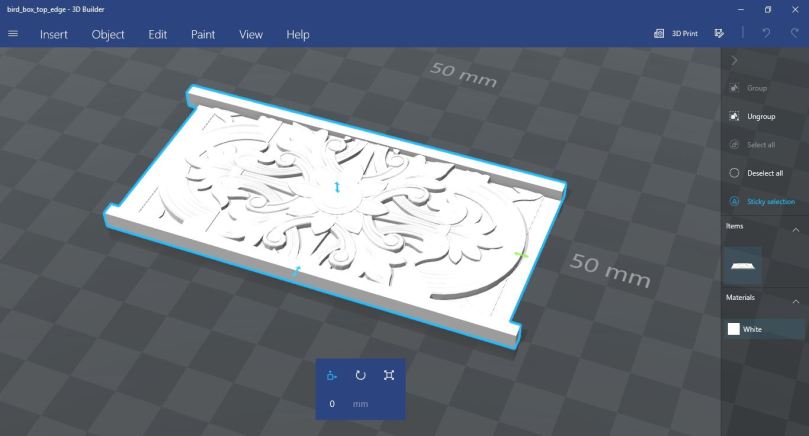Image resolution: width=809 pixels, height=436 pixels.
Task: Click the green axis handle on model
Action: point(521,255)
